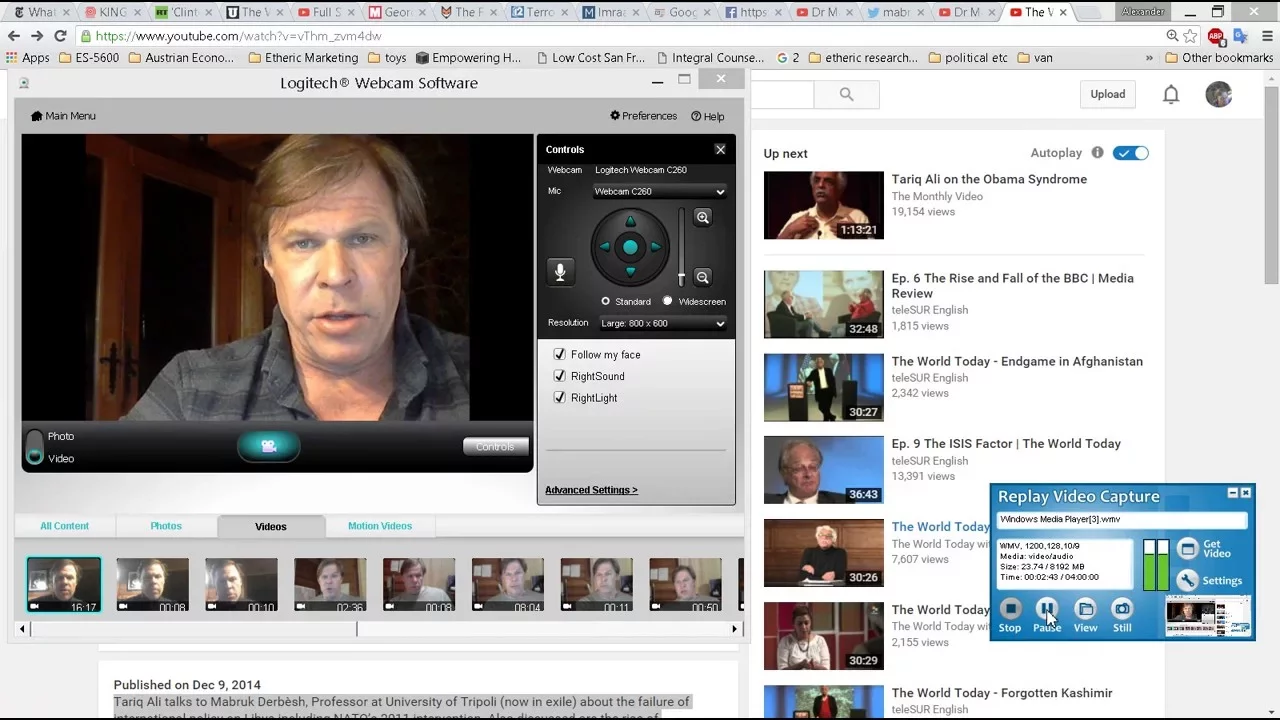Start video recording with the camcorder button

click(268, 447)
